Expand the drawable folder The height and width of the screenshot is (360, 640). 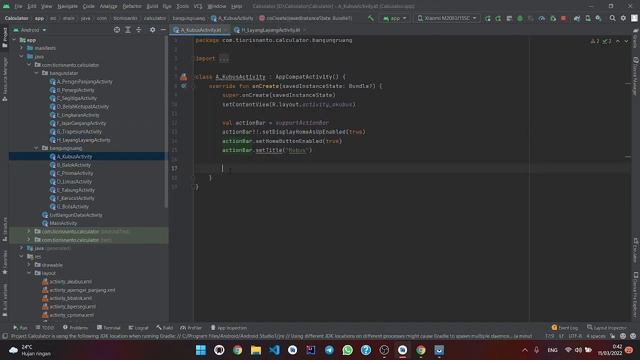(29, 265)
